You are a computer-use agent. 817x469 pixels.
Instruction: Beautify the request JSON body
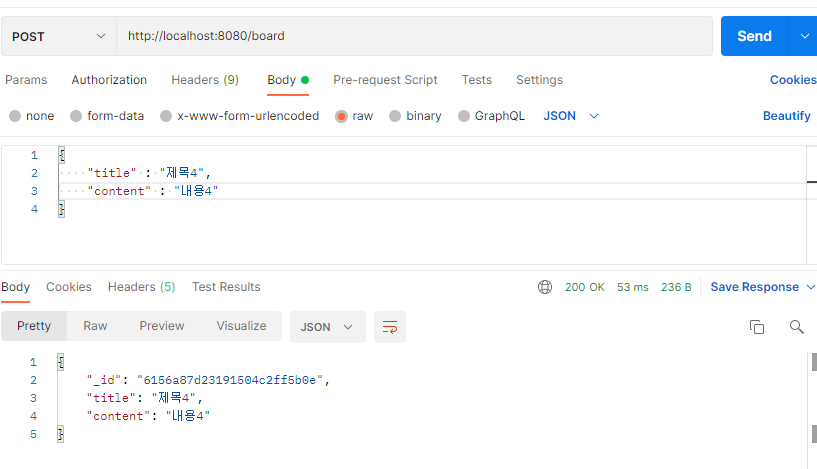(x=786, y=116)
